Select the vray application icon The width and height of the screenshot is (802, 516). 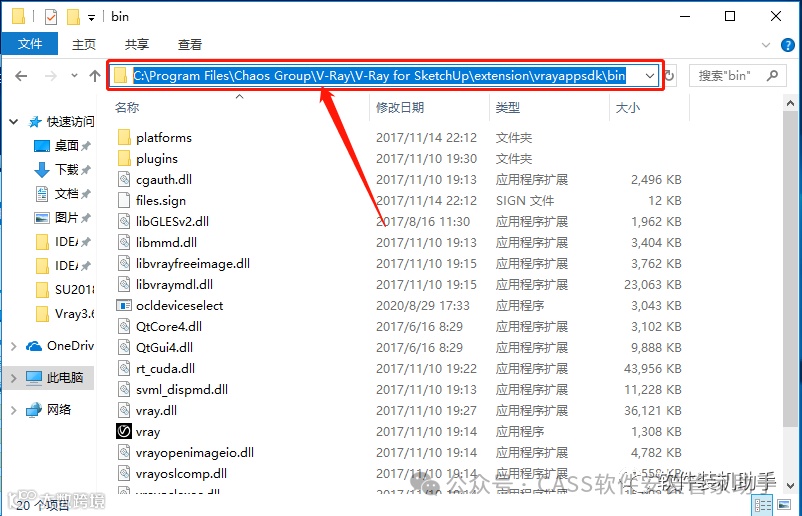tap(124, 431)
